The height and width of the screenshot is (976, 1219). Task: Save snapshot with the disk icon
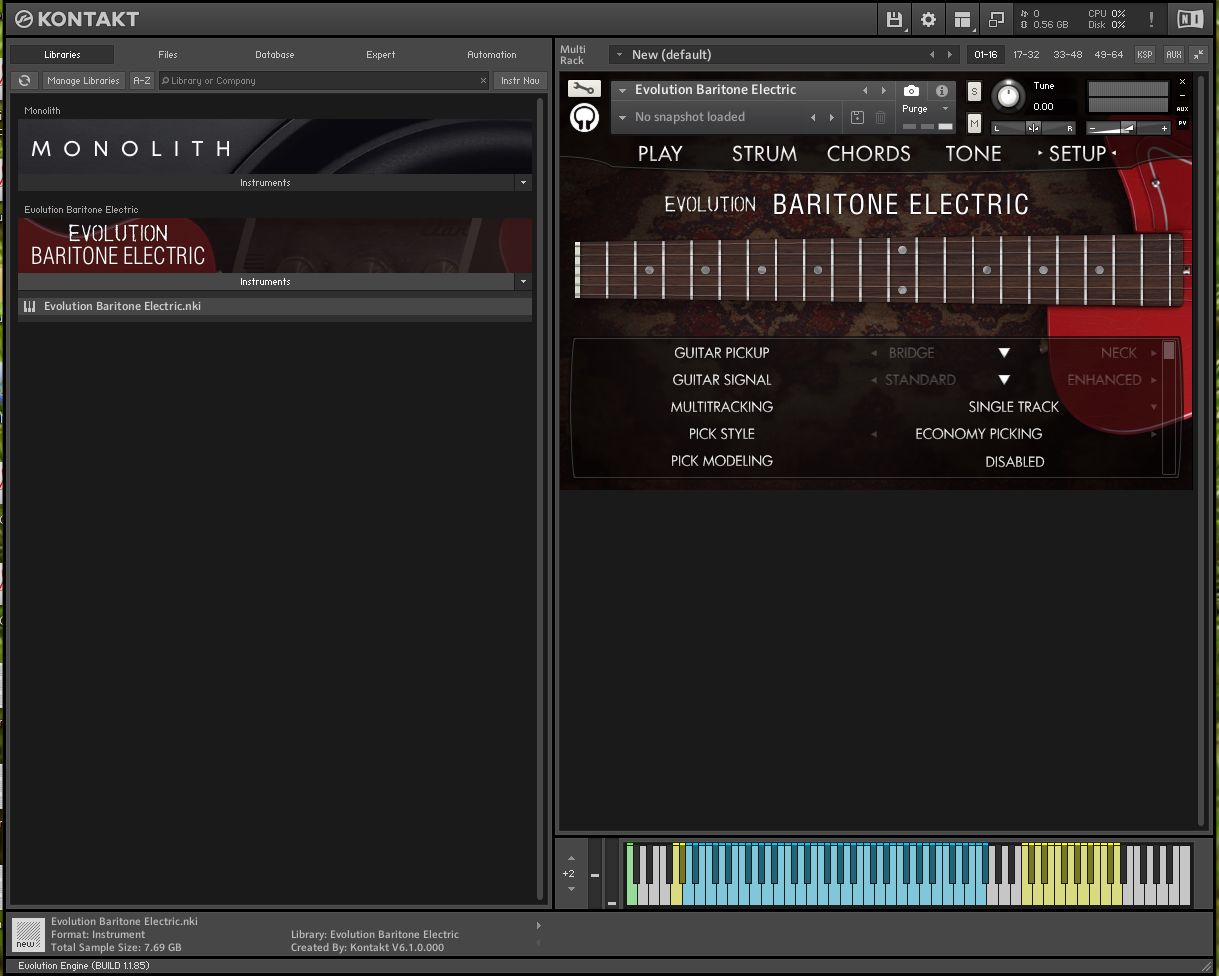(x=857, y=117)
